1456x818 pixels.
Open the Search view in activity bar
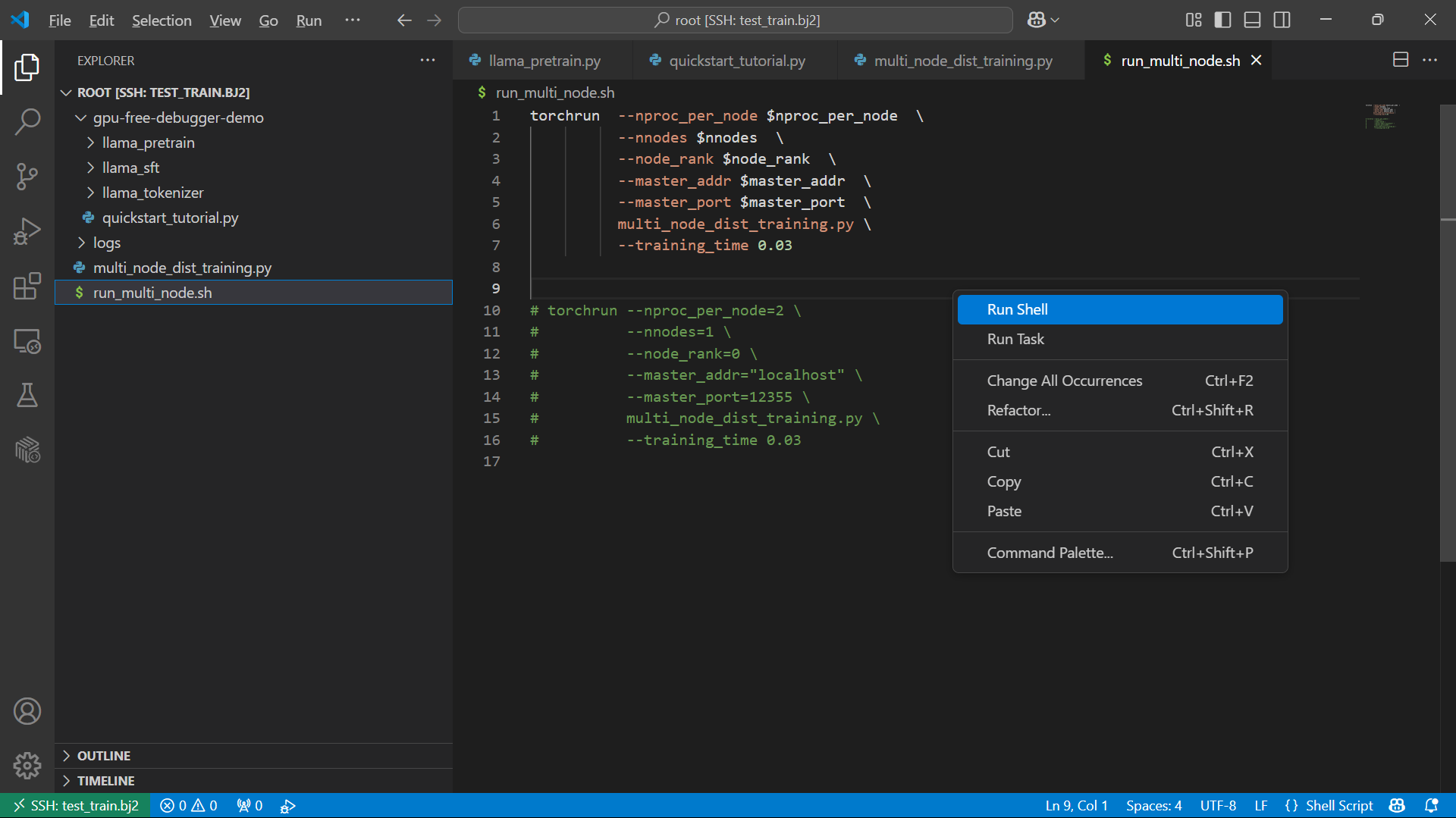coord(27,121)
